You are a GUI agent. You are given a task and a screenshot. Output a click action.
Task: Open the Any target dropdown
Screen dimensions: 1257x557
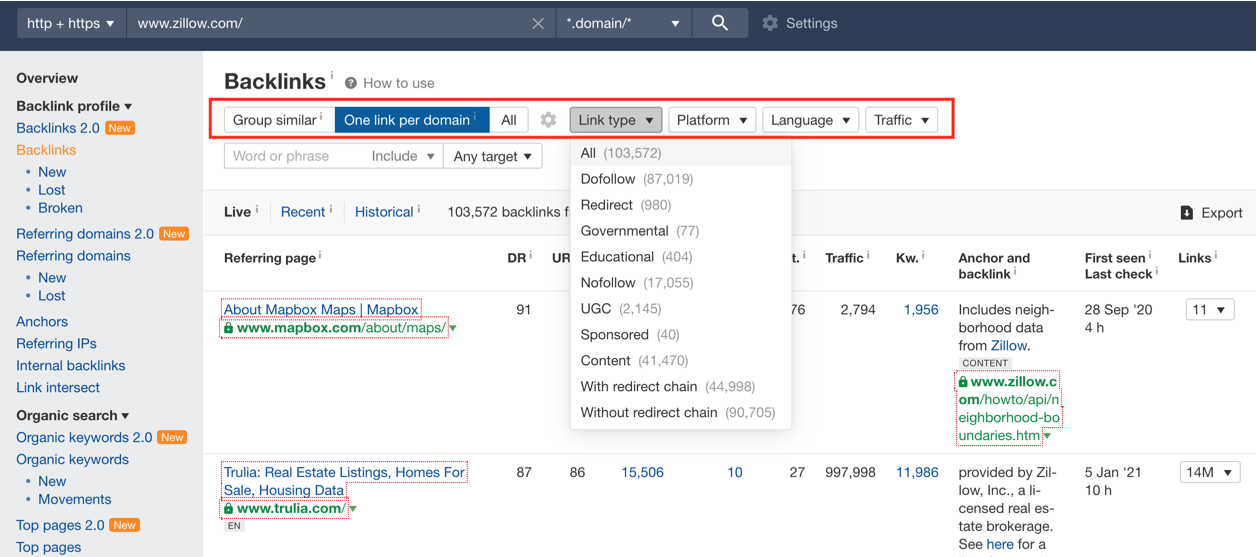pos(494,156)
